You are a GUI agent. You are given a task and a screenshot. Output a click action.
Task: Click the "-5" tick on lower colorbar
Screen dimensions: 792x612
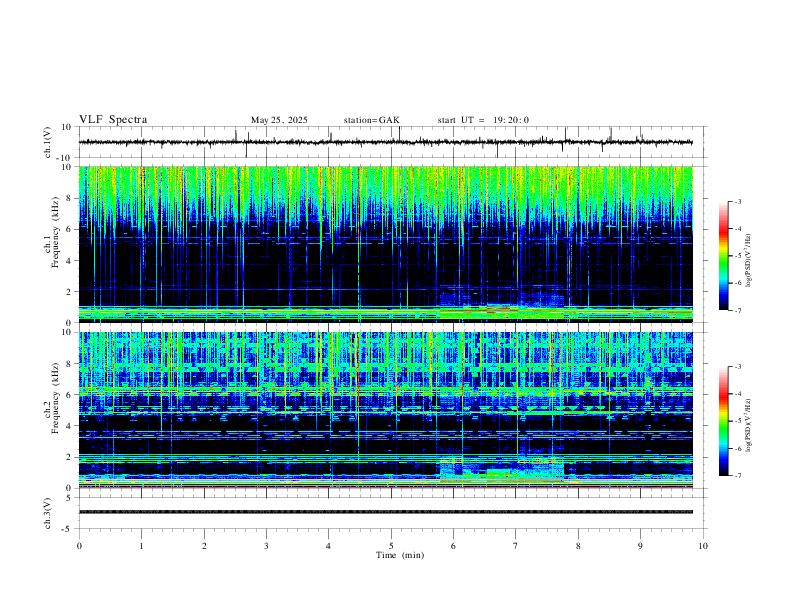(738, 421)
